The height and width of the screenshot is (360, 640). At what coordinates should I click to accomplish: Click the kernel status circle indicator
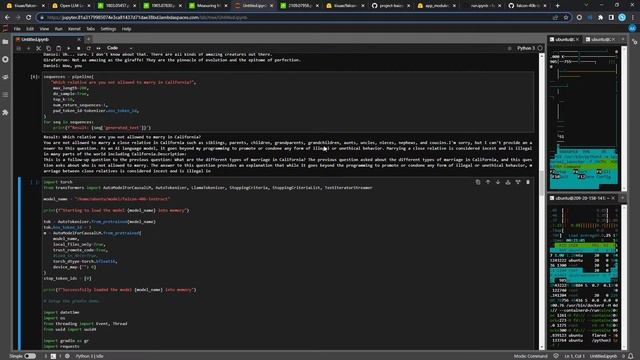540,48
